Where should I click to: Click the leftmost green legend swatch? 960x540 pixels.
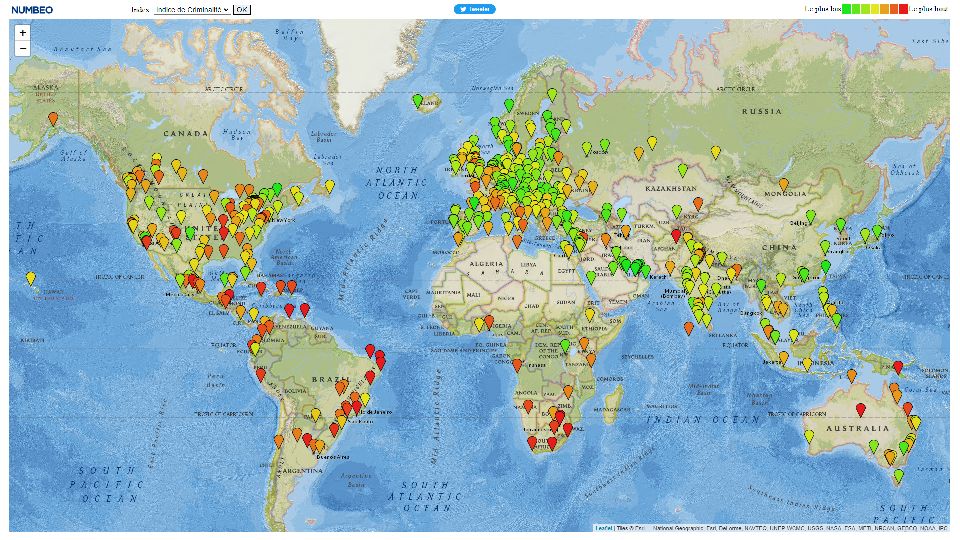846,9
